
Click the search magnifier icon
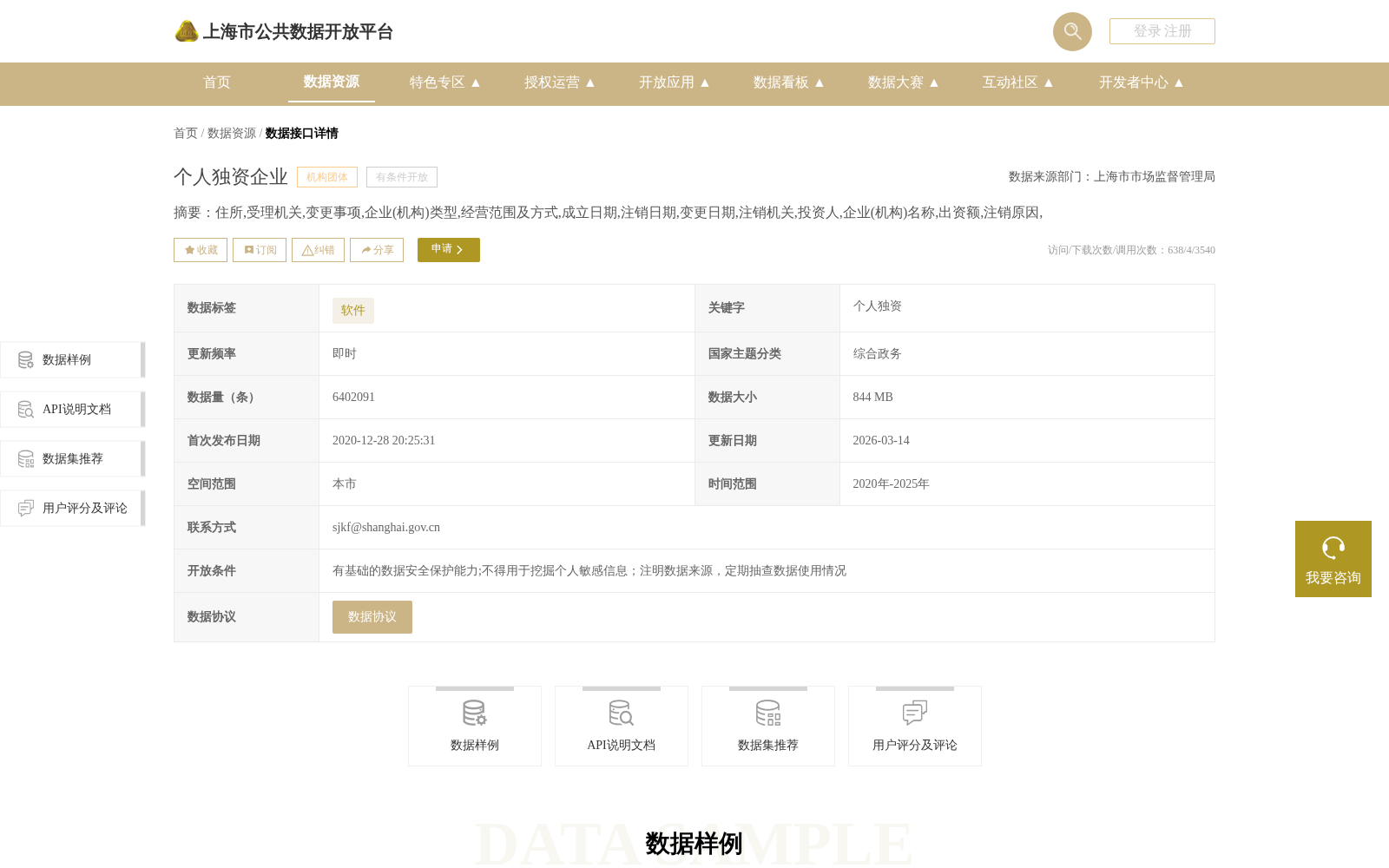coord(1072,31)
